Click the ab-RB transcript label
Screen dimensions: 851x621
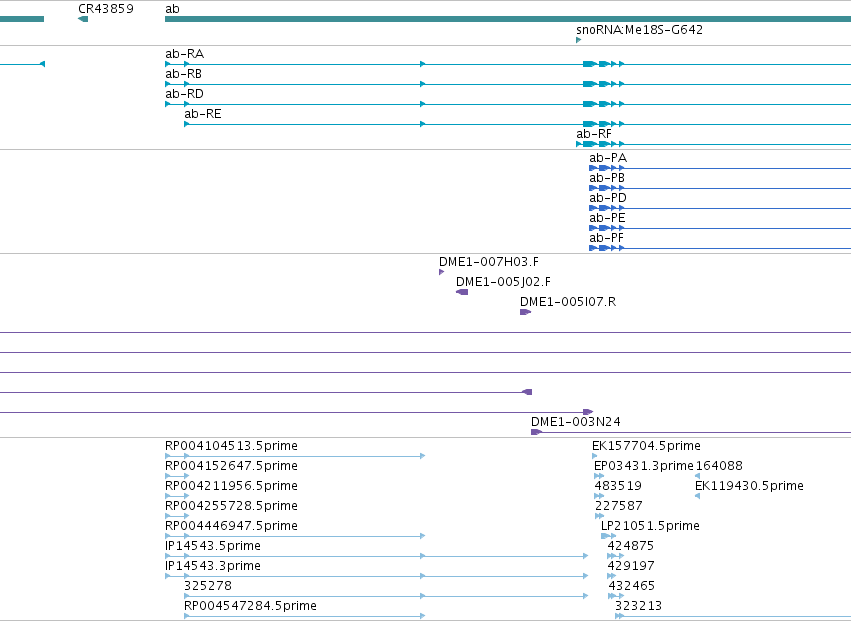point(183,74)
